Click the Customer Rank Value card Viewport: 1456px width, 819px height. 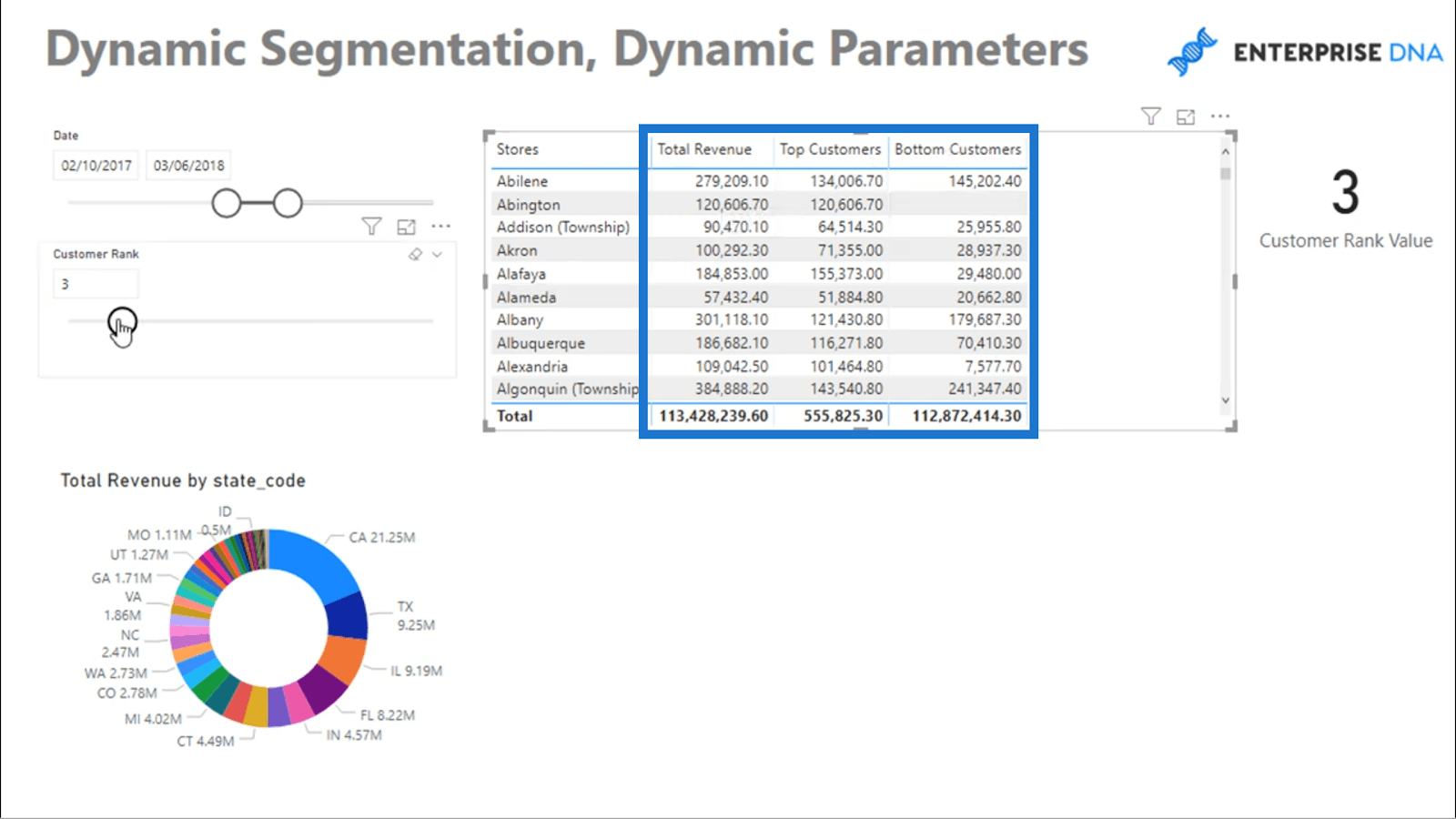click(1346, 209)
